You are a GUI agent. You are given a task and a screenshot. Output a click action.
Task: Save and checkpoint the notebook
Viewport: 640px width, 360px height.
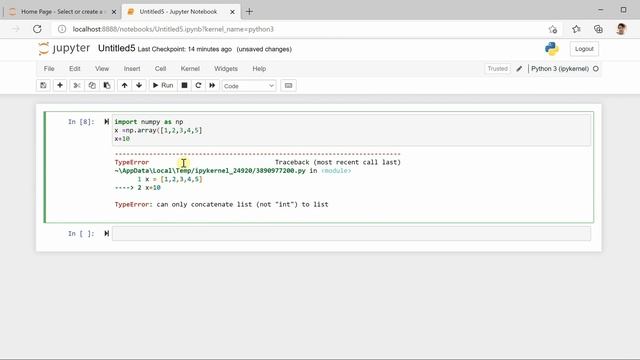pos(43,85)
